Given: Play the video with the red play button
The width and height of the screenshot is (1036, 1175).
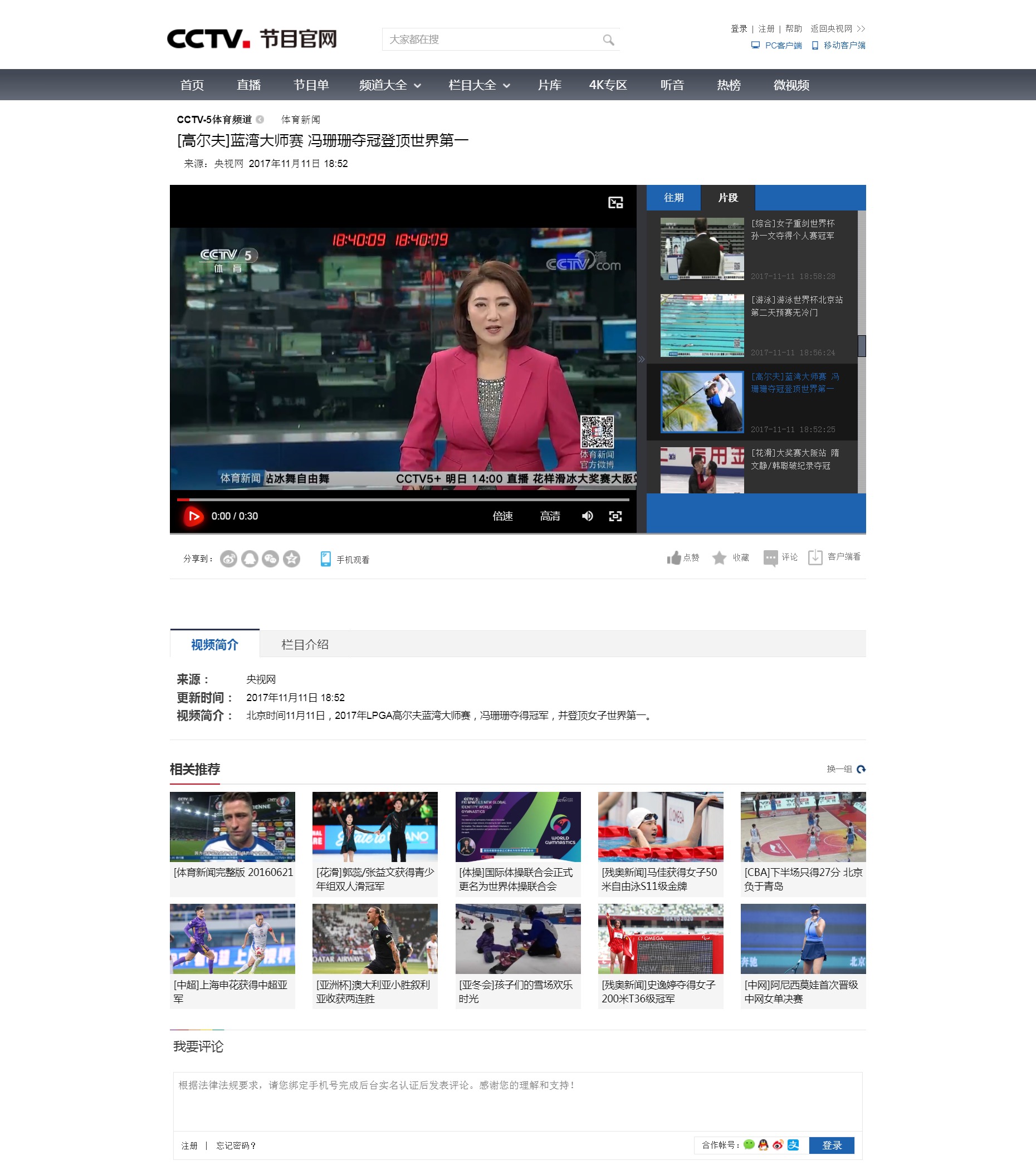Looking at the screenshot, I should [x=193, y=516].
